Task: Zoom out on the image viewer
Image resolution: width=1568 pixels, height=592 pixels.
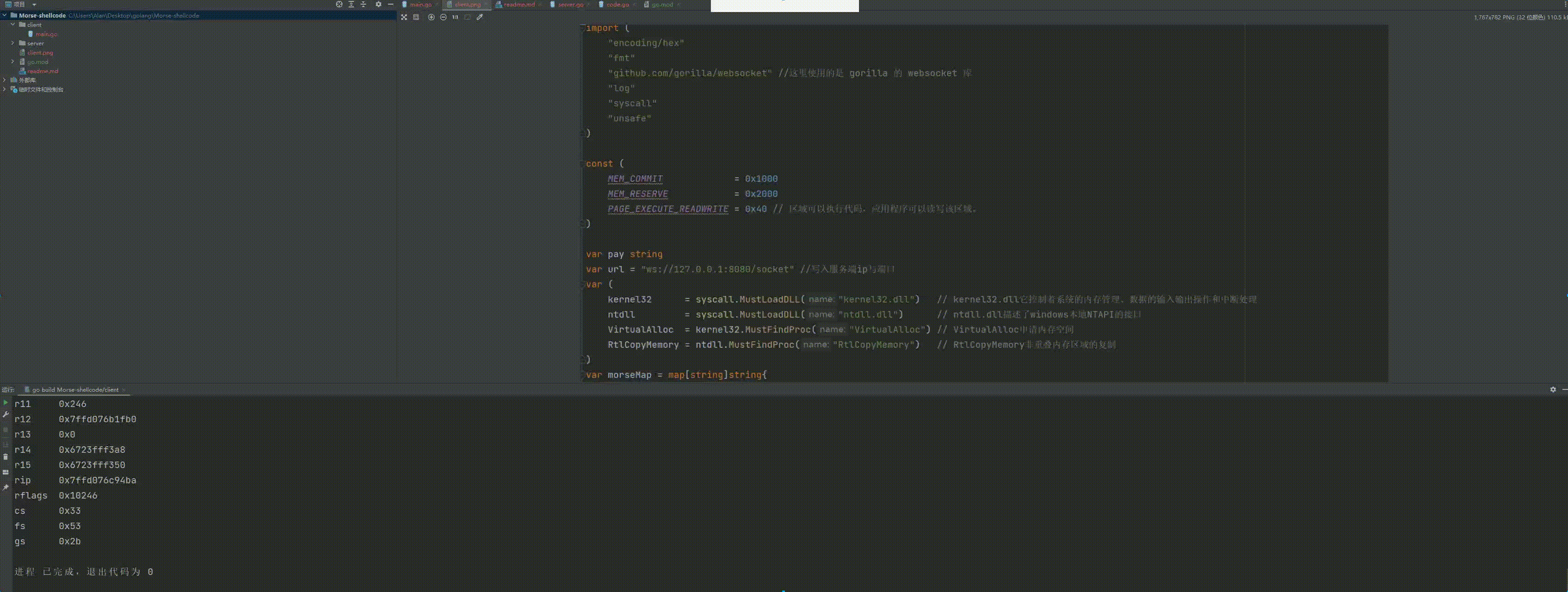Action: 443,17
